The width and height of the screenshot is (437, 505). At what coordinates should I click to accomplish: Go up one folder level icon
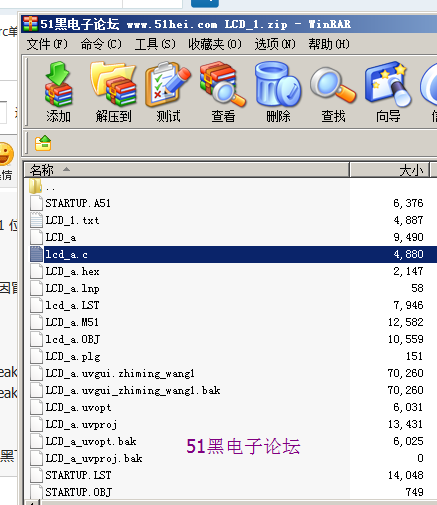click(x=43, y=143)
